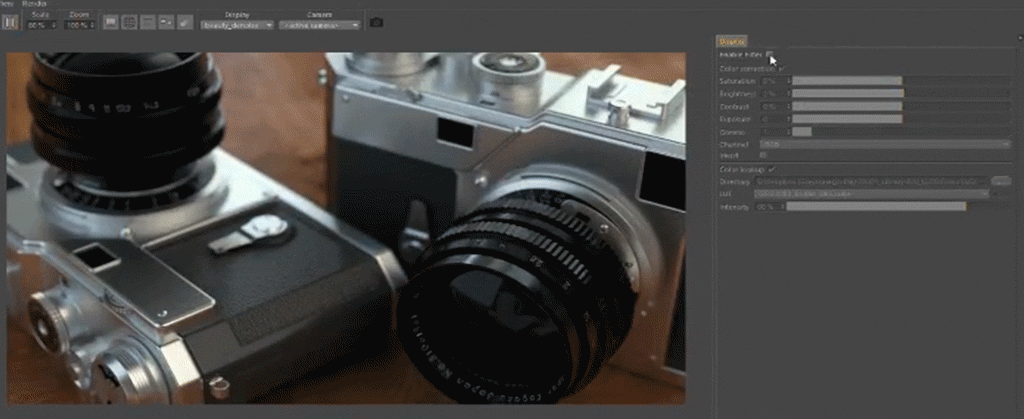Toggle the Color correction checkbox
The width and height of the screenshot is (1024, 419).
tap(782, 68)
